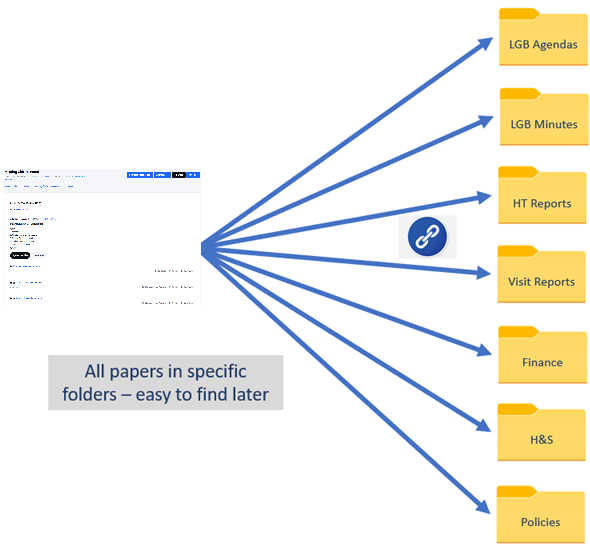
Task: Click the black button in thumbnail header
Action: [179, 175]
